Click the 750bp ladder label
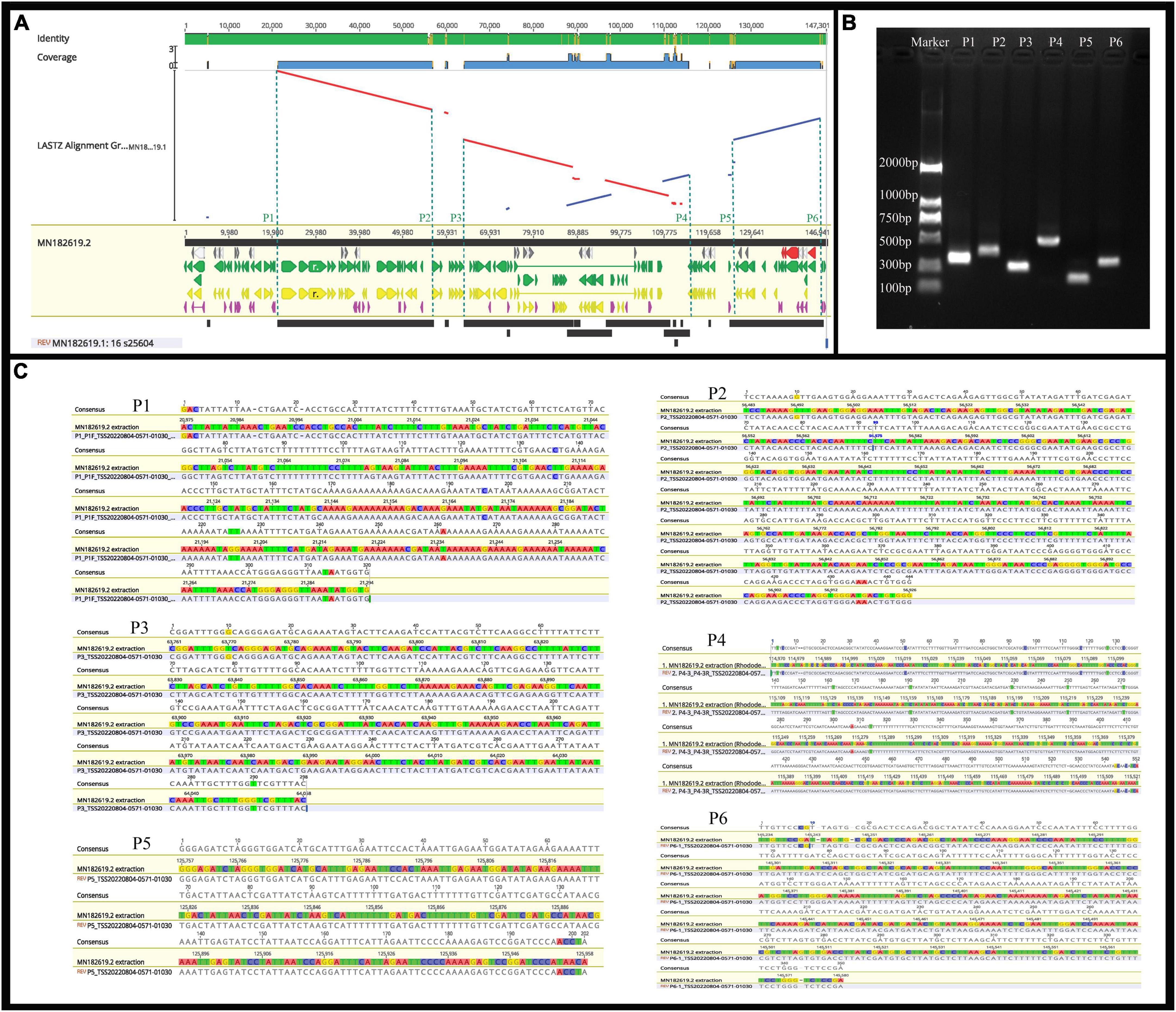This screenshot has width=1176, height=1012. point(895,218)
